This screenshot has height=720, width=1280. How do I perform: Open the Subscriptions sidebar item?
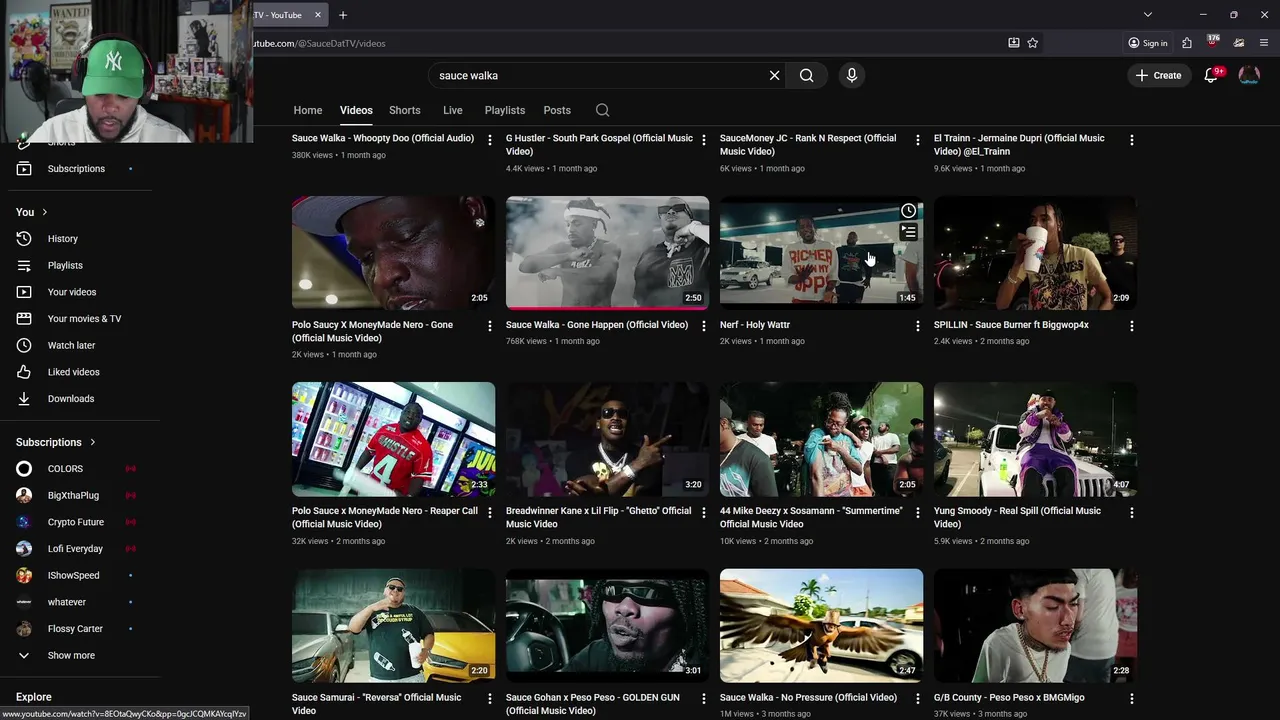[x=78, y=168]
